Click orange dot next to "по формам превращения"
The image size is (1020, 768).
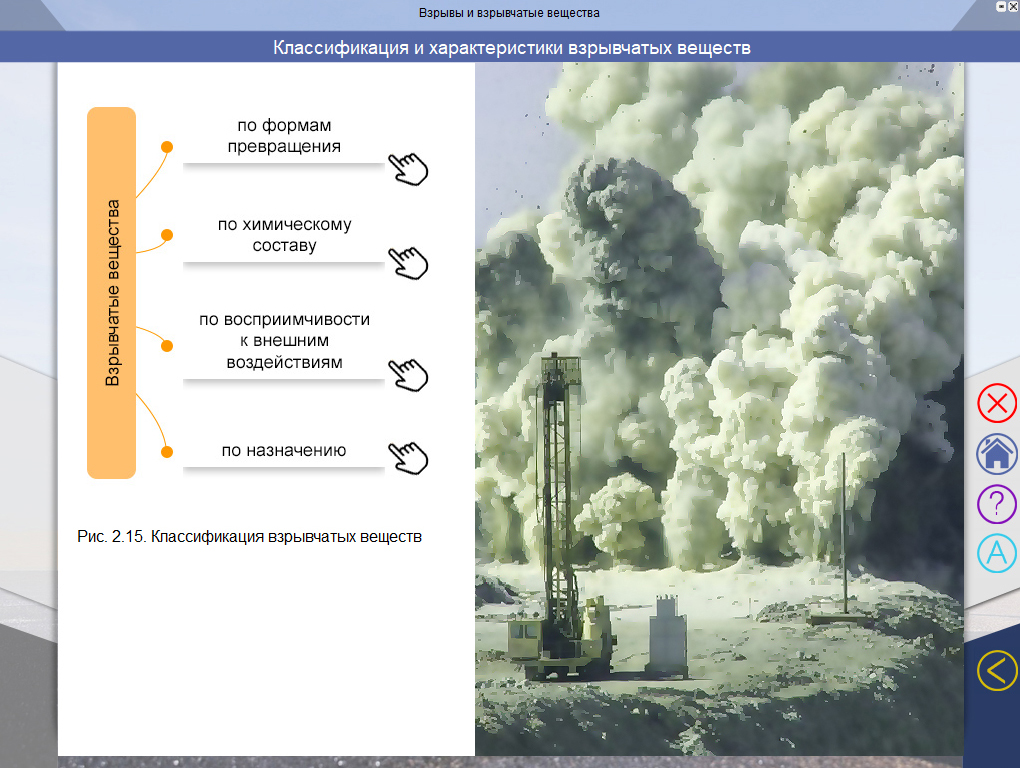point(167,147)
